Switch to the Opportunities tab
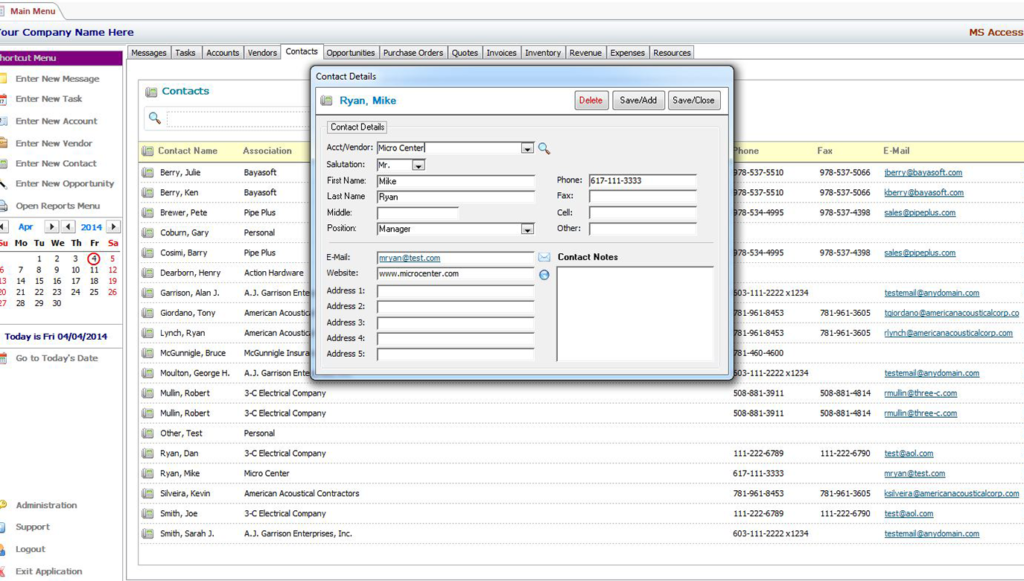 (x=351, y=53)
